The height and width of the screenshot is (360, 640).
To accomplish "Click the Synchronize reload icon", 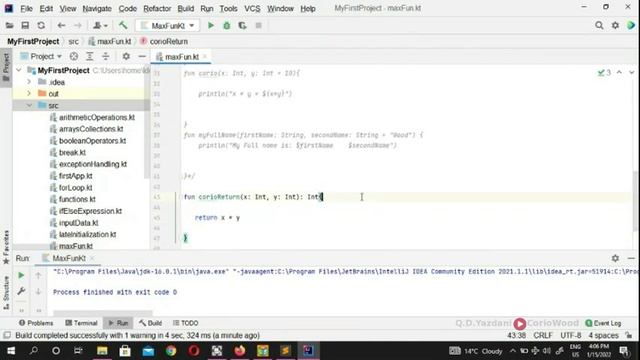I will [41, 25].
